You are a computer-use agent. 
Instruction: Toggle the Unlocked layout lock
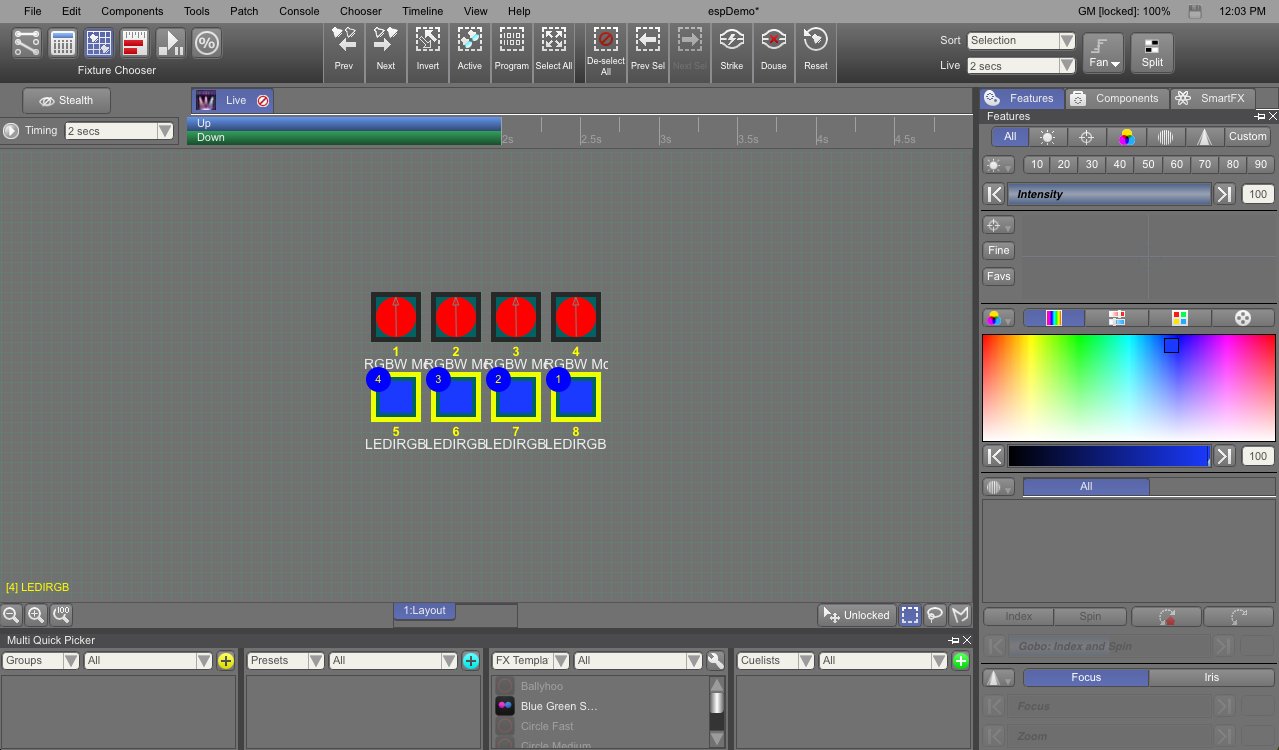tap(856, 615)
